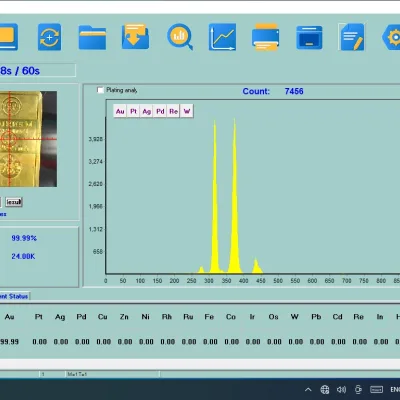Click the microphone tray icon
Image resolution: width=400 pixels, height=400 pixels.
click(358, 389)
